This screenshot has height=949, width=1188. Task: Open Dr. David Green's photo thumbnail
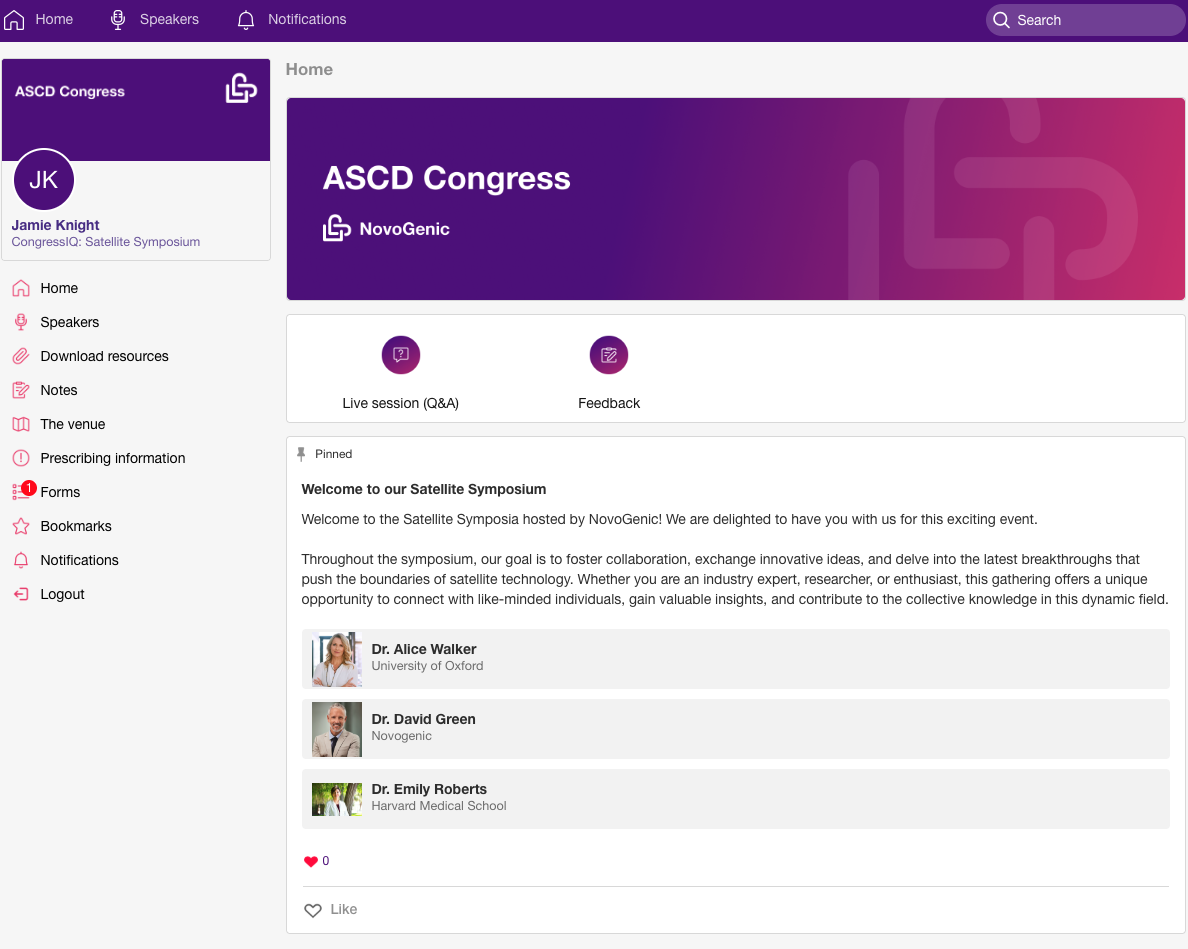click(337, 729)
